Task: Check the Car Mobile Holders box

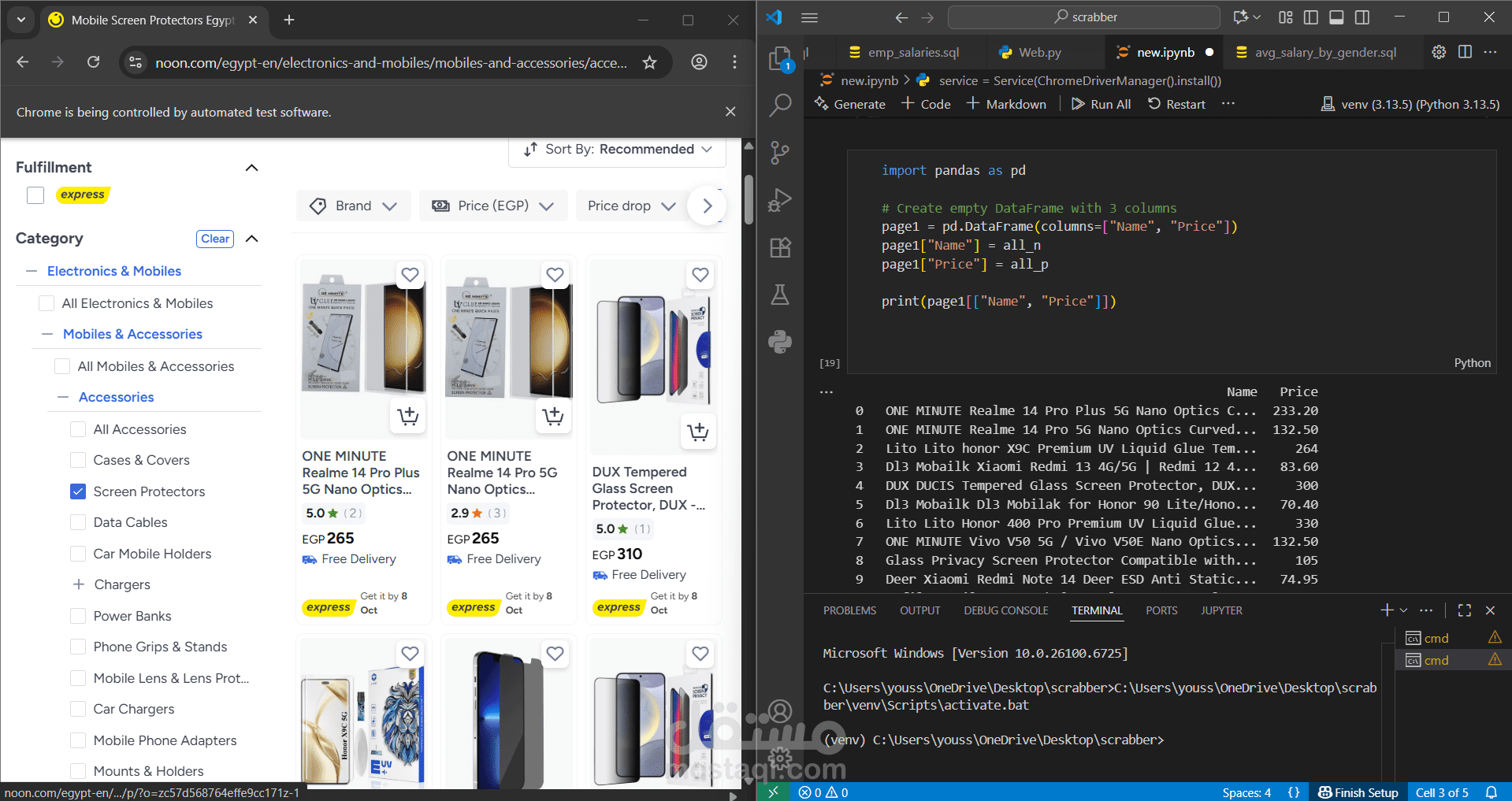Action: tap(78, 554)
